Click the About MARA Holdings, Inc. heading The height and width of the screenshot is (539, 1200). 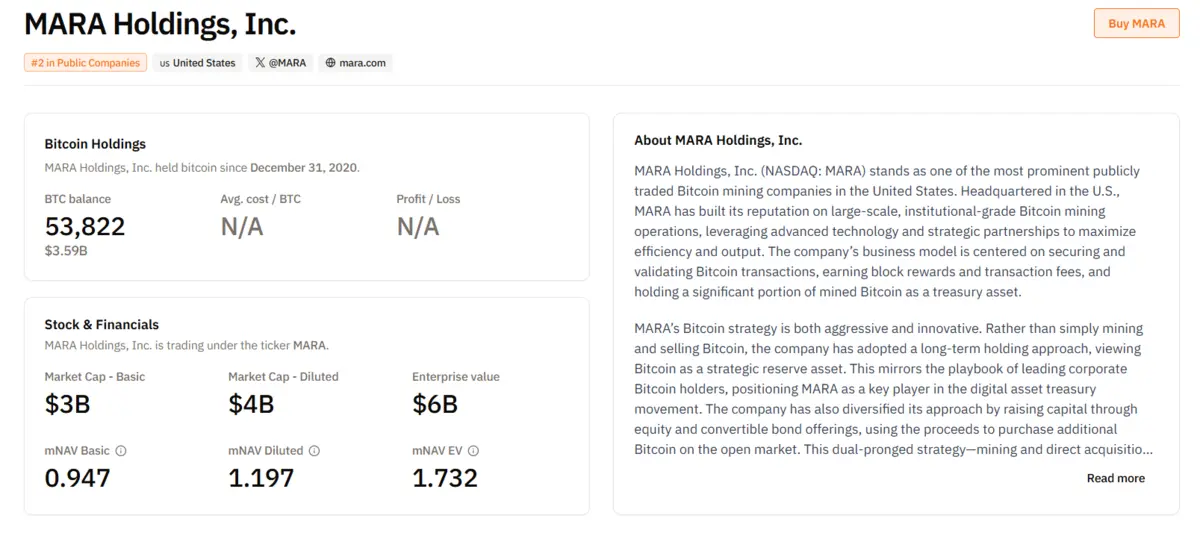[x=718, y=140]
